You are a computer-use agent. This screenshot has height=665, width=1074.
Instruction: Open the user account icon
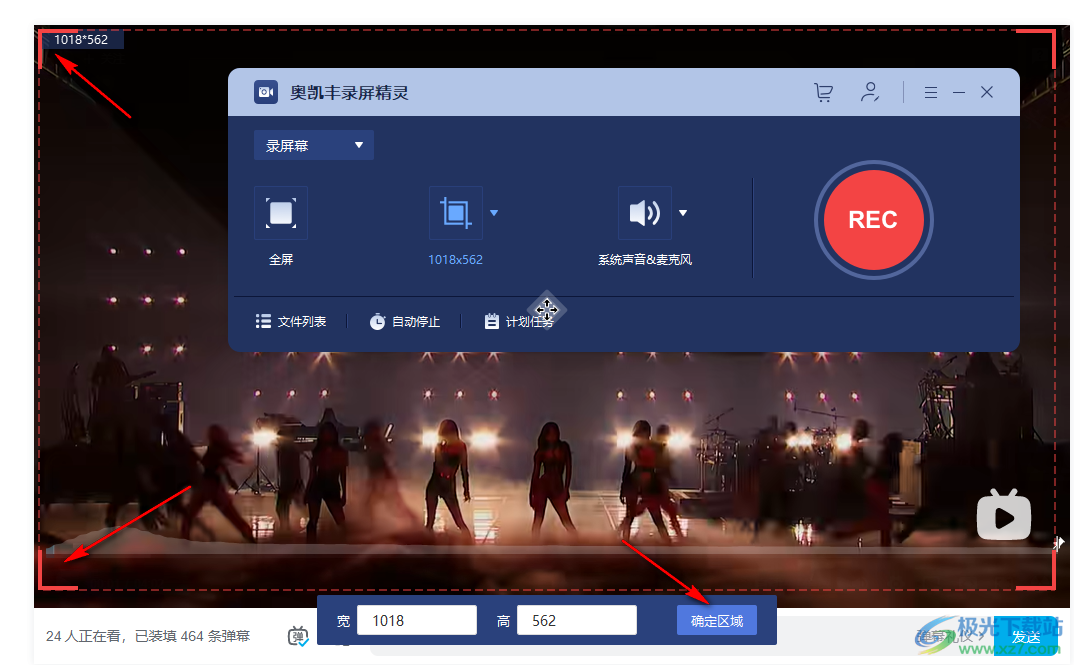point(870,92)
